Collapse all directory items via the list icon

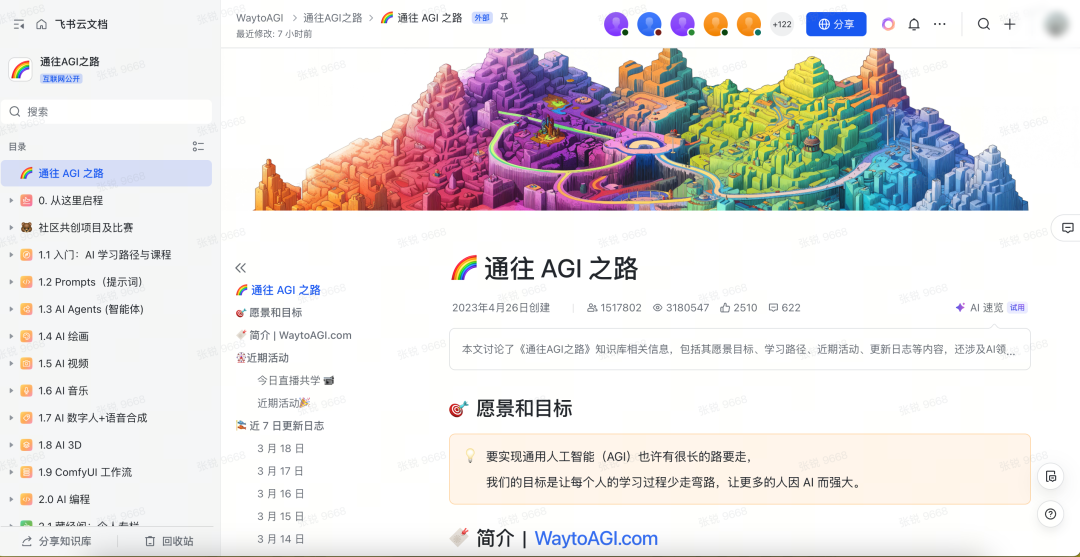click(x=198, y=147)
